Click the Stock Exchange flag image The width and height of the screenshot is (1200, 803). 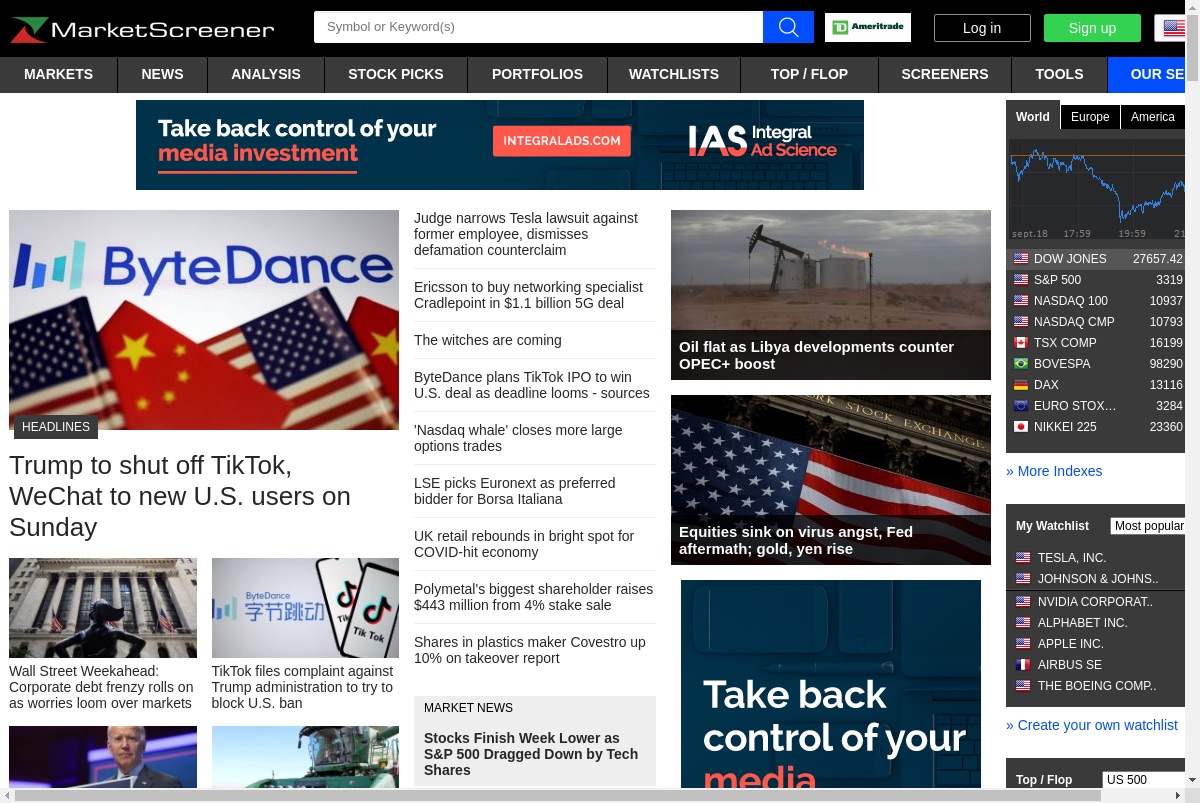pyautogui.click(x=831, y=480)
